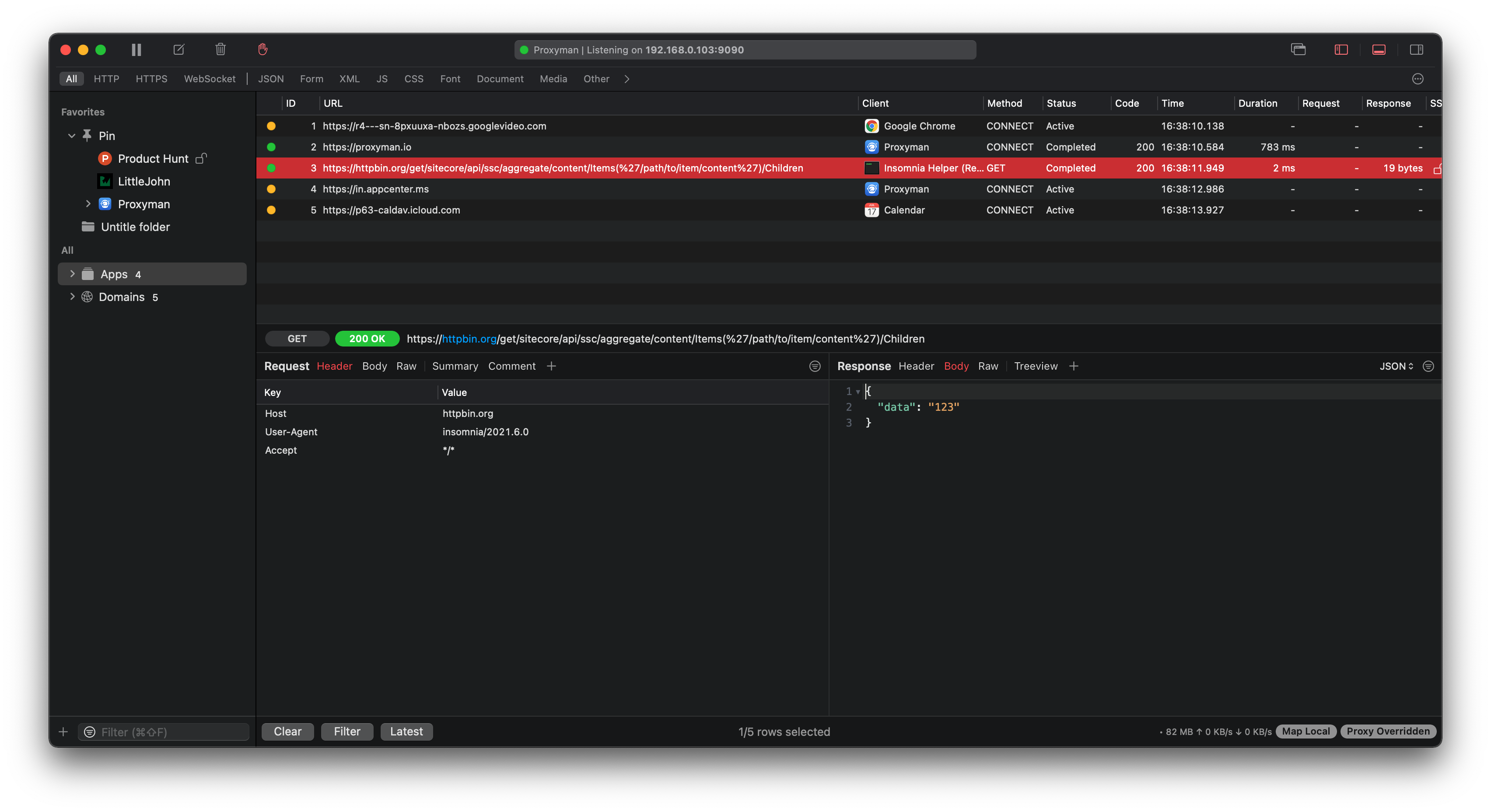Open the Response Treeview tab
1491x812 pixels.
pos(1036,366)
